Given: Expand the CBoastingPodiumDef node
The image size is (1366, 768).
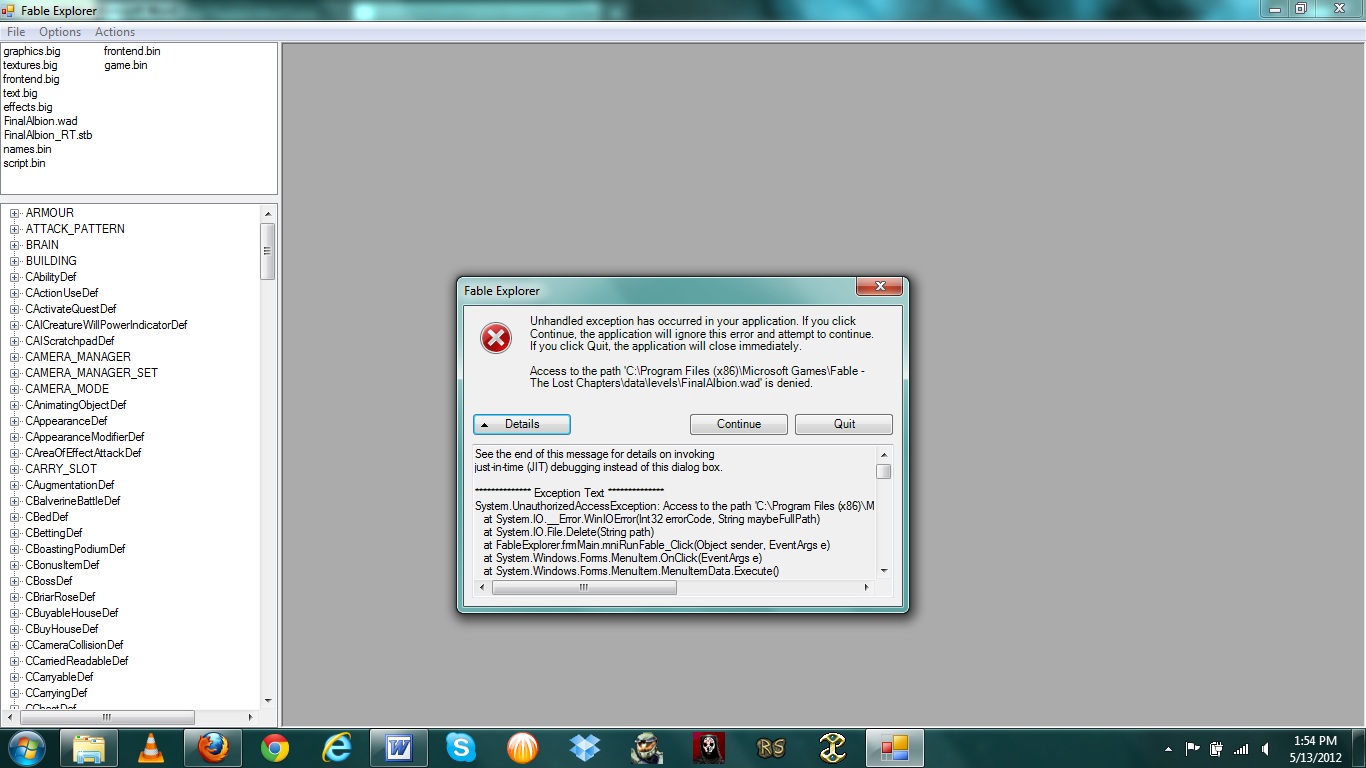Looking at the screenshot, I should point(15,549).
